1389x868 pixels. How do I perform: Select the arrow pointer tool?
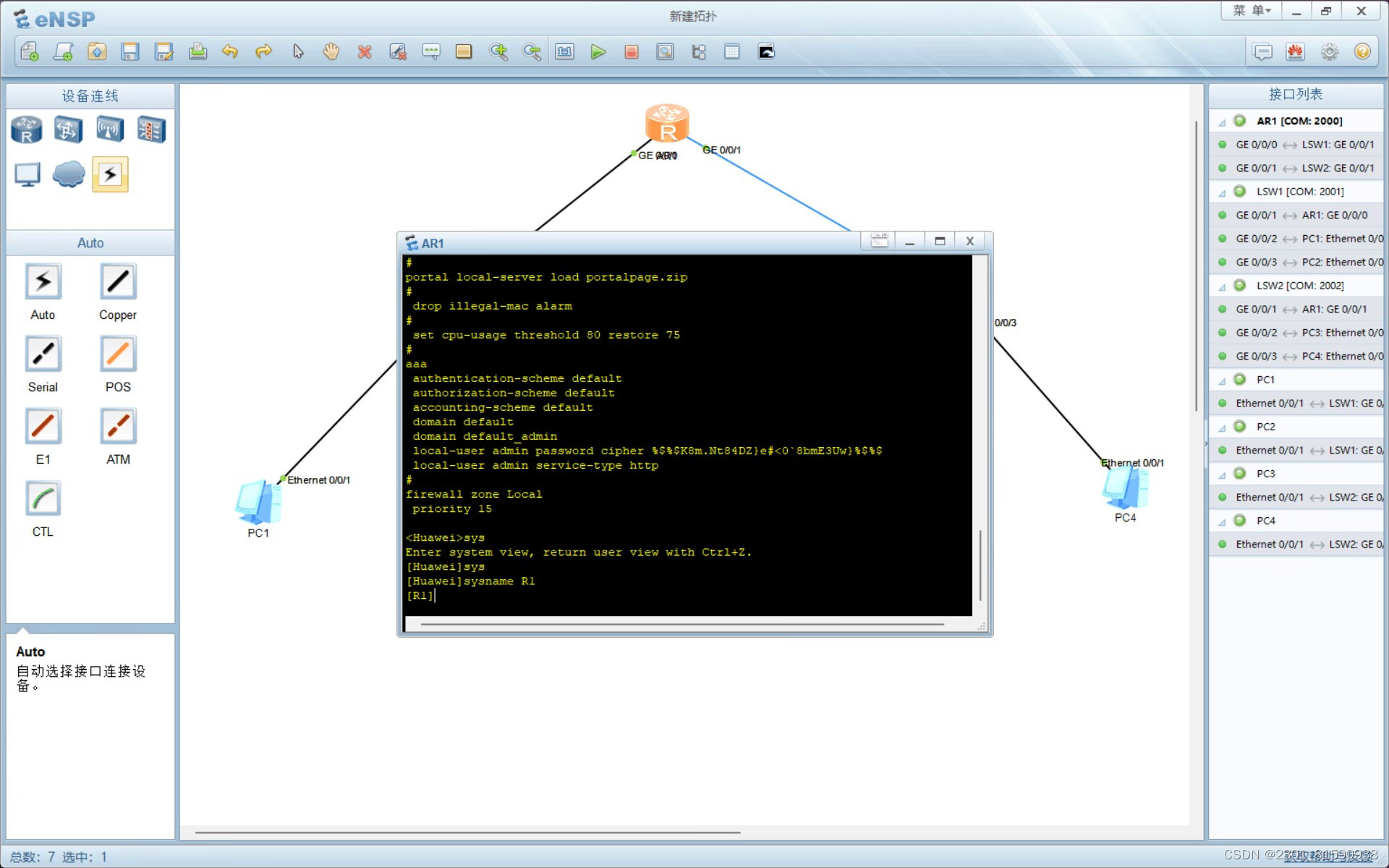click(x=298, y=51)
